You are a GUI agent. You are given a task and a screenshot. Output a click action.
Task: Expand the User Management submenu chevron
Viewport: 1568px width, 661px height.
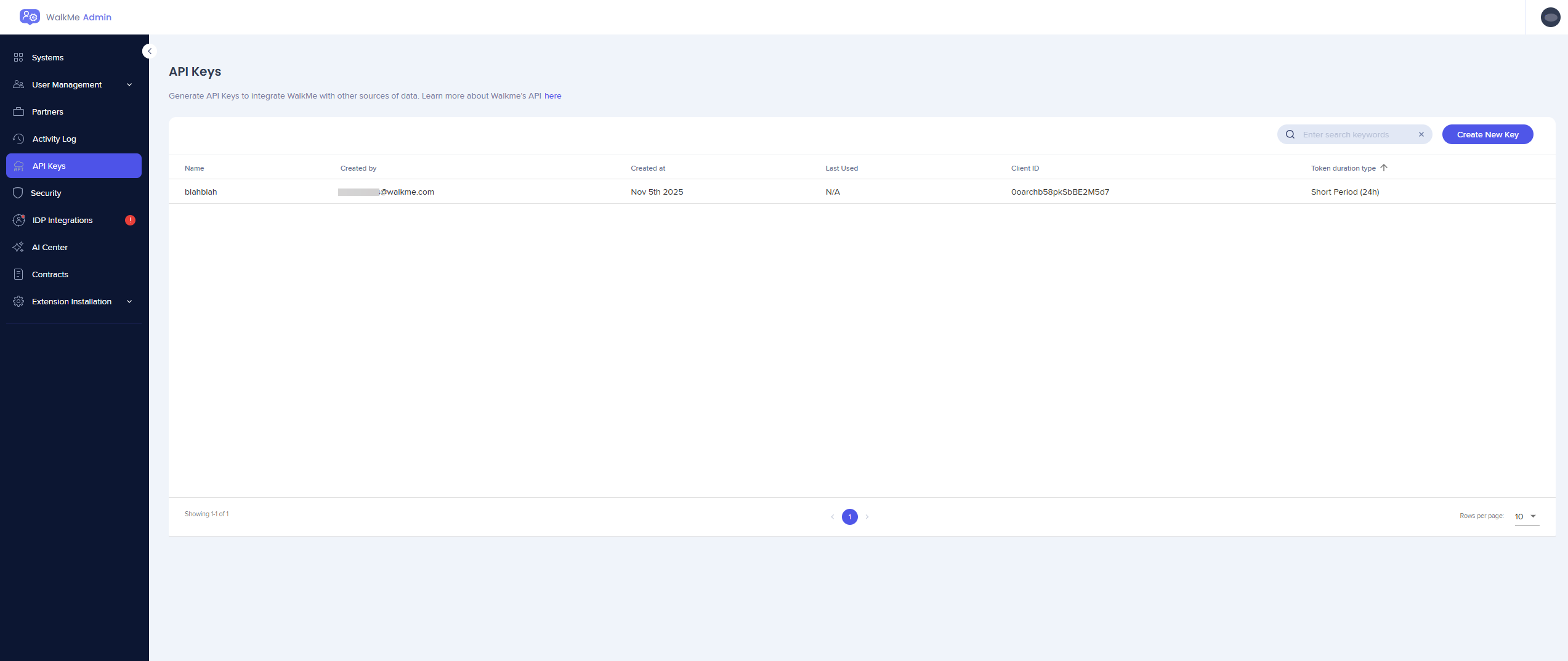click(129, 84)
